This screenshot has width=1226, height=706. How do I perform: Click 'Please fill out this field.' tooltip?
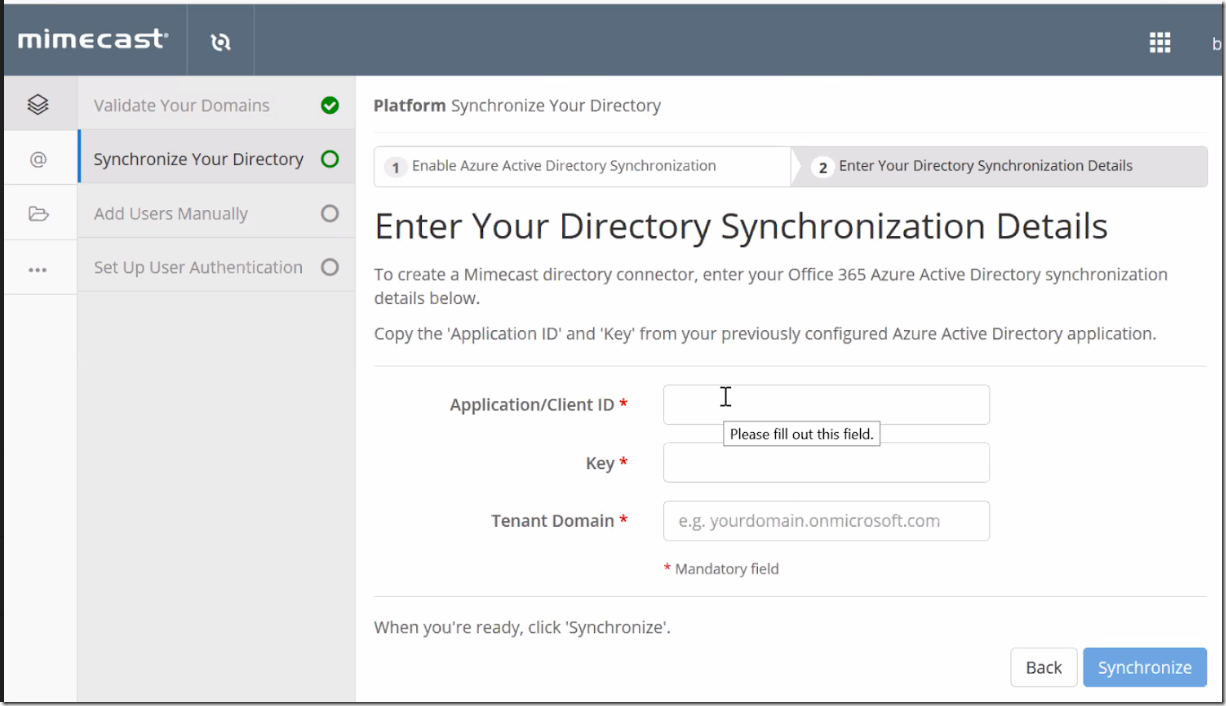pos(802,434)
